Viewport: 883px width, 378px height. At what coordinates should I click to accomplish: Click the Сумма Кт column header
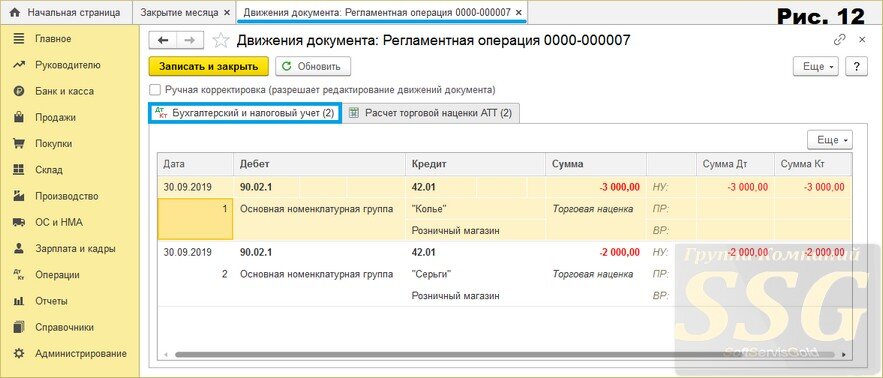pyautogui.click(x=813, y=164)
